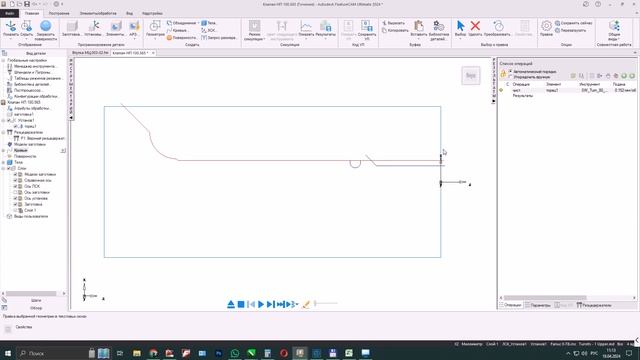Image resolution: width=640 pixels, height=360 pixels.
Task: Click the shared views collaboration icon
Action: pyautogui.click(x=614, y=26)
